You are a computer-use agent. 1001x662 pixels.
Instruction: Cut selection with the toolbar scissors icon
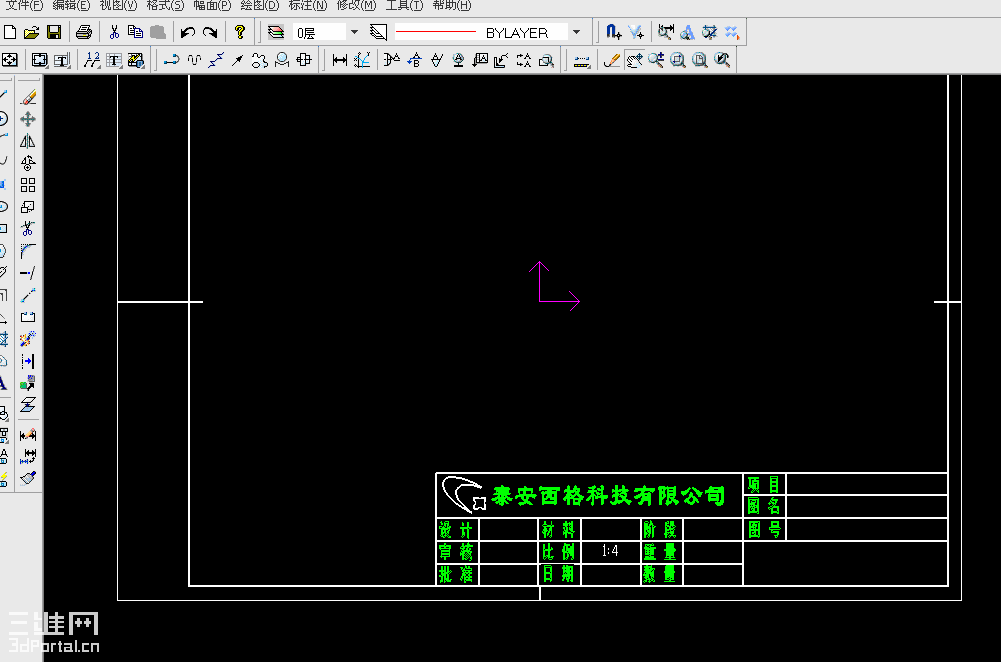tap(114, 32)
